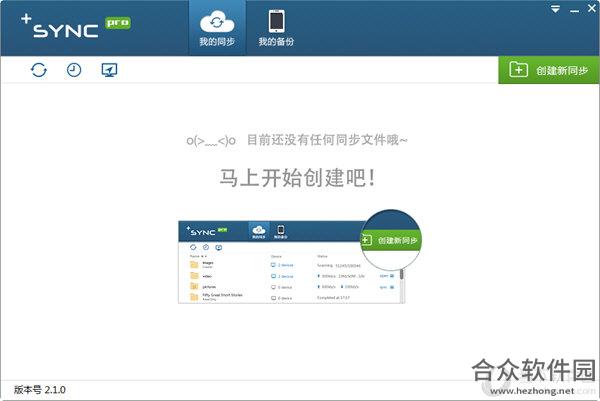Viewport: 600px width, 401px height.
Task: Click the monitor with arrow icon
Action: tap(109, 70)
